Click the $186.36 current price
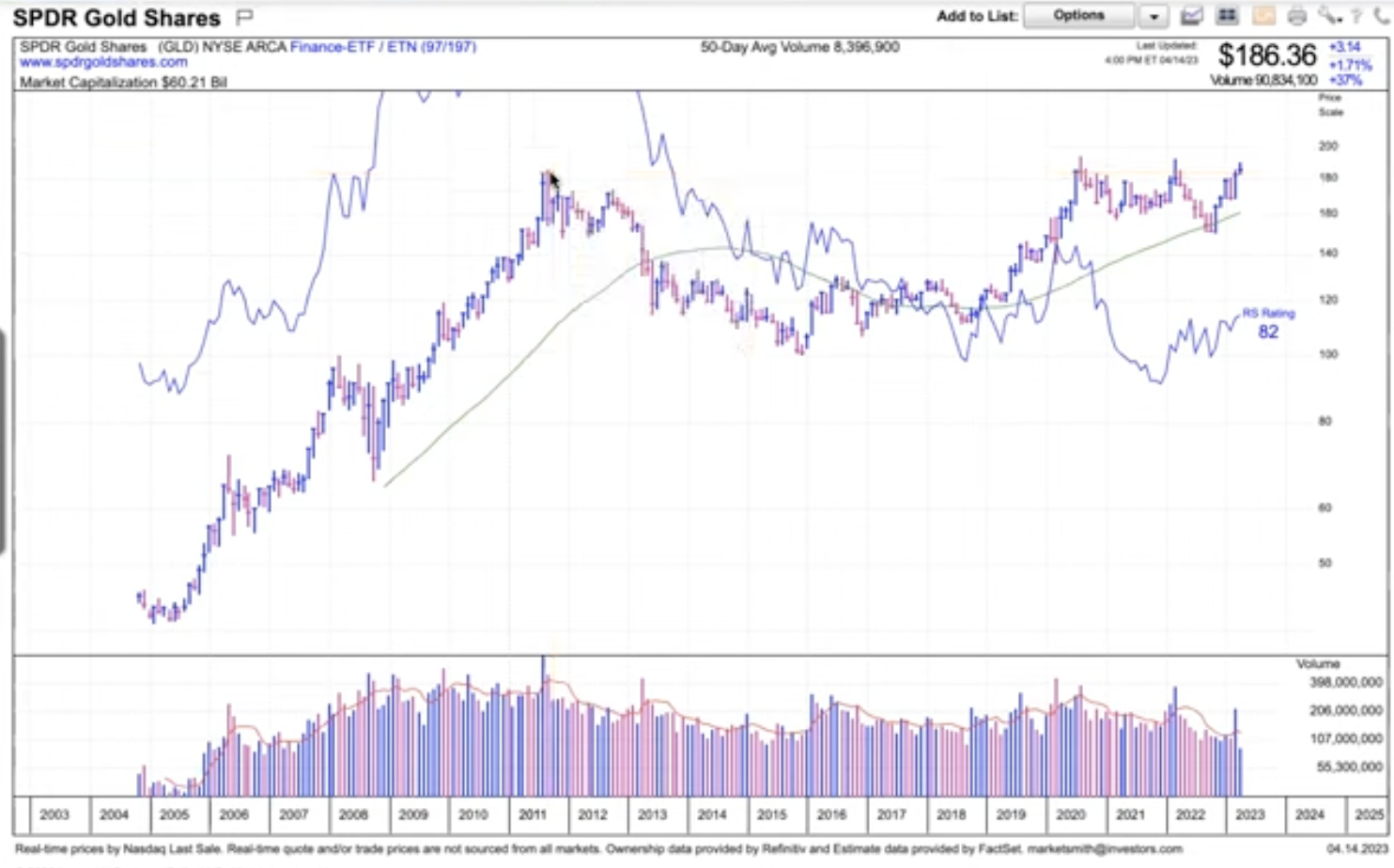Screen dimensions: 1394x868 click(1267, 55)
